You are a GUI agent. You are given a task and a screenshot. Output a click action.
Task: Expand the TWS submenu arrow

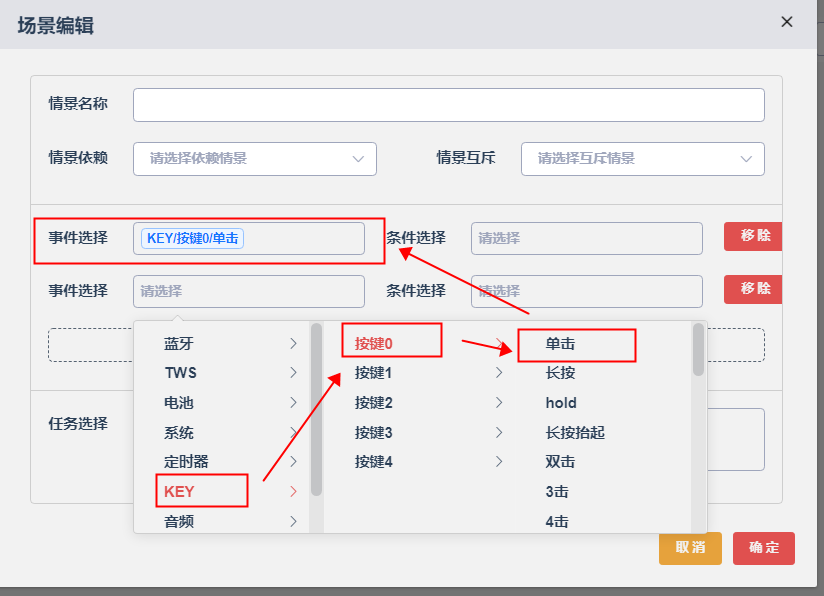click(293, 373)
